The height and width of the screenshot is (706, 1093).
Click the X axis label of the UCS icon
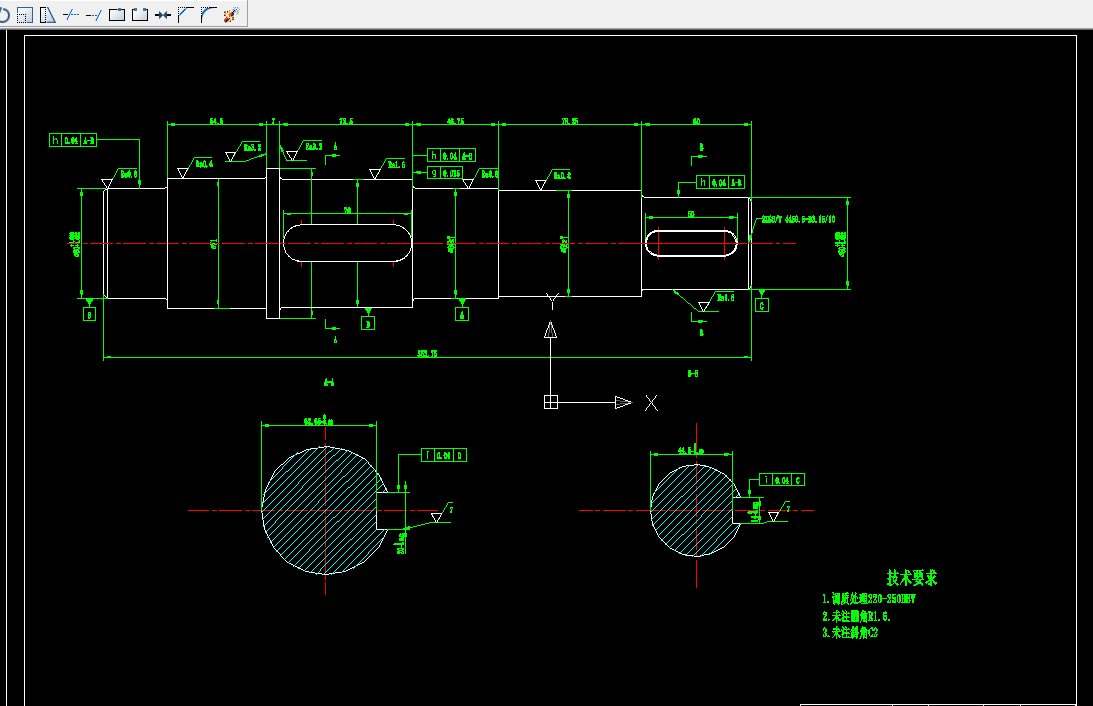tap(651, 403)
